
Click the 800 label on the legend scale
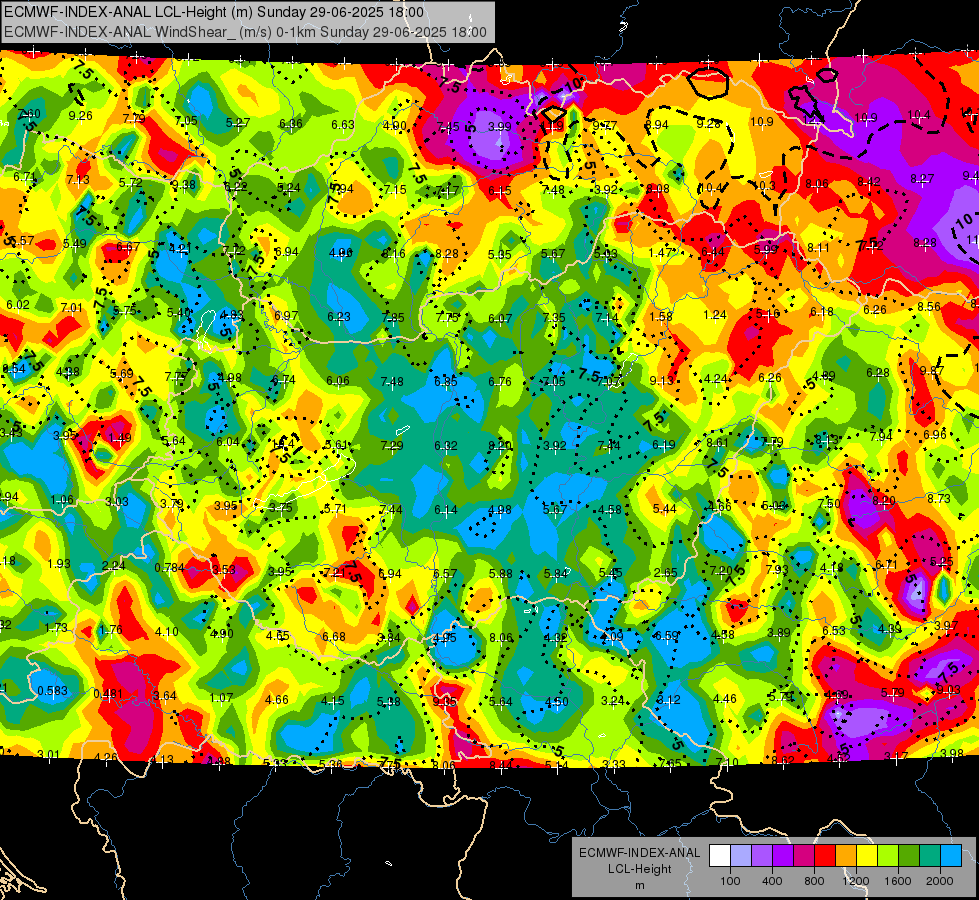(814, 881)
